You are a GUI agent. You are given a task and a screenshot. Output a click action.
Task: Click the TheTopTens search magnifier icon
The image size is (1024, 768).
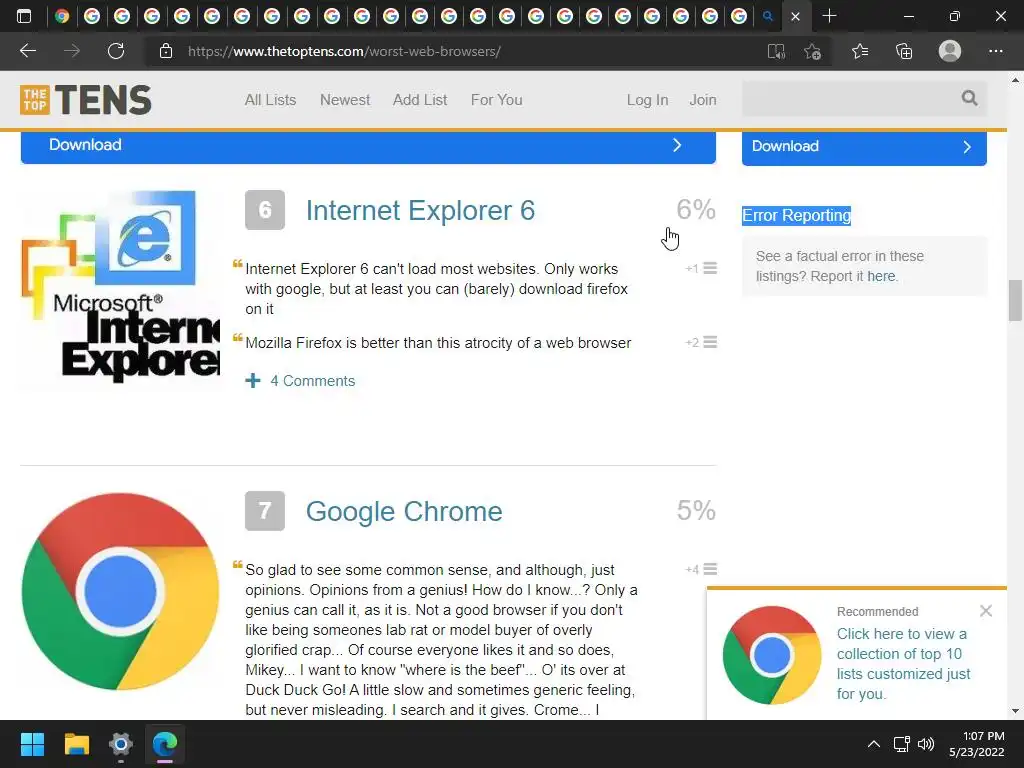pos(969,98)
